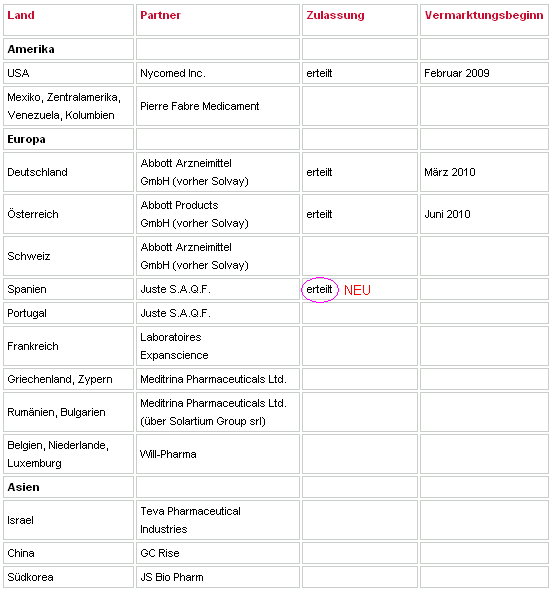Click the 'GC Rise' partner cell
553x592 pixels.
click(x=218, y=553)
